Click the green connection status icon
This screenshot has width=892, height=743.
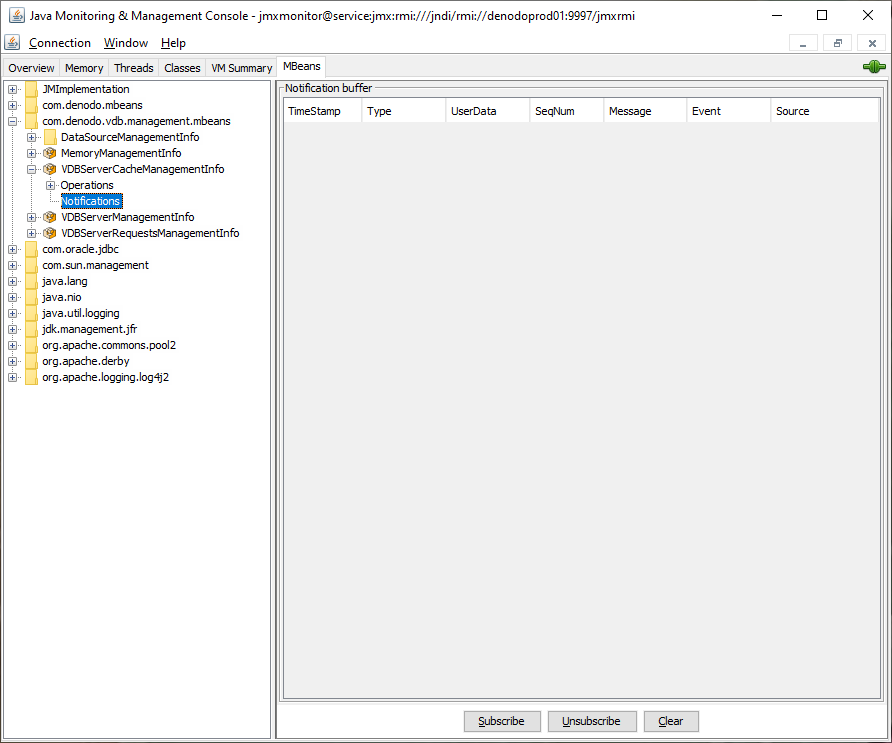point(874,67)
